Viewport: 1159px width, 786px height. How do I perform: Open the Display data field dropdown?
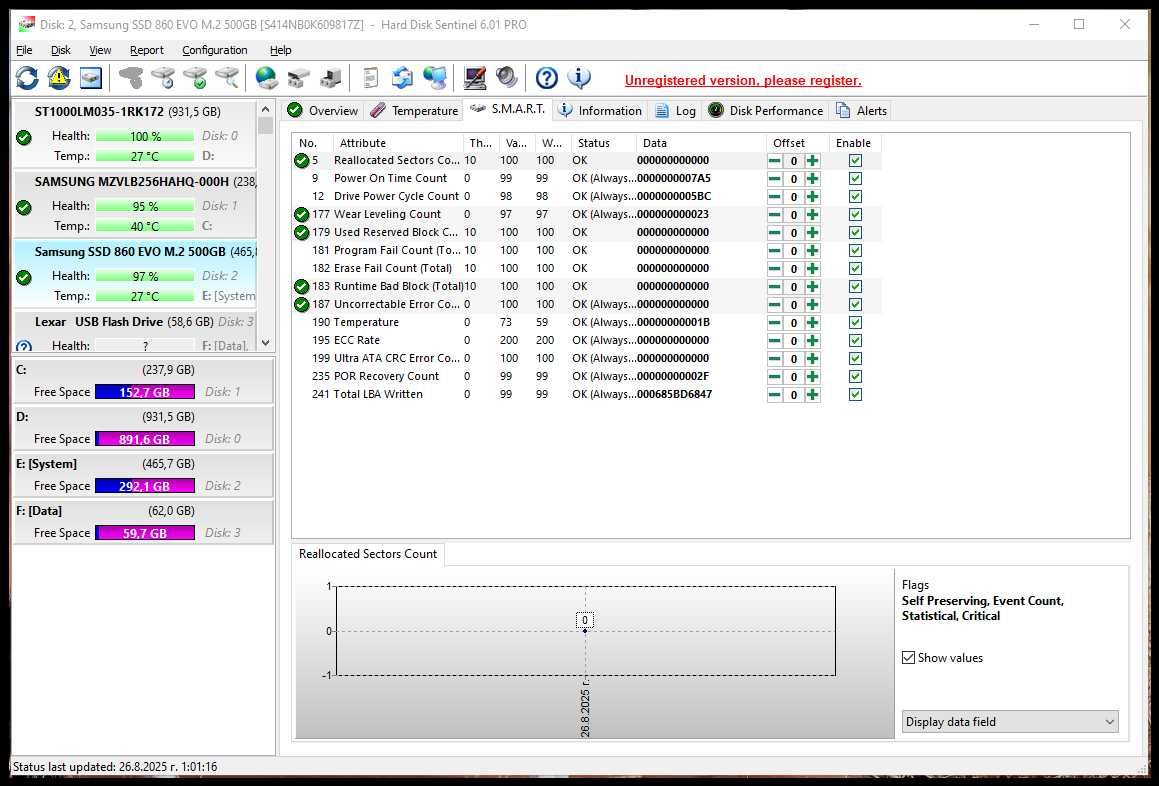[1010, 722]
